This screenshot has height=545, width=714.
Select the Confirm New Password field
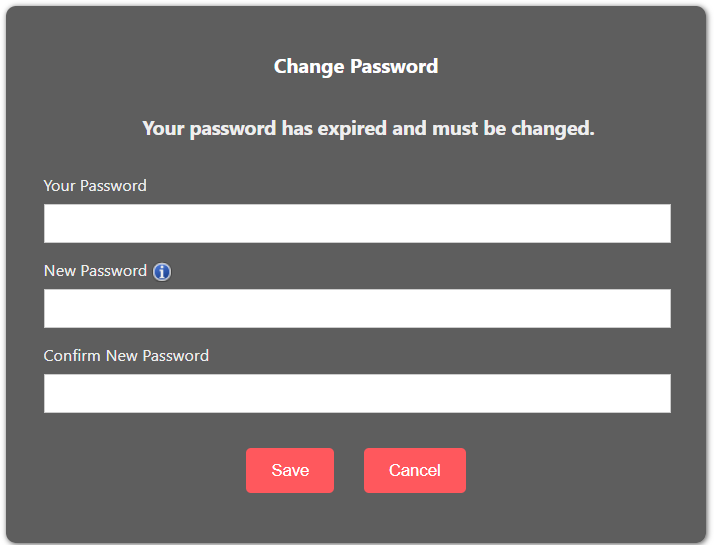pyautogui.click(x=357, y=393)
